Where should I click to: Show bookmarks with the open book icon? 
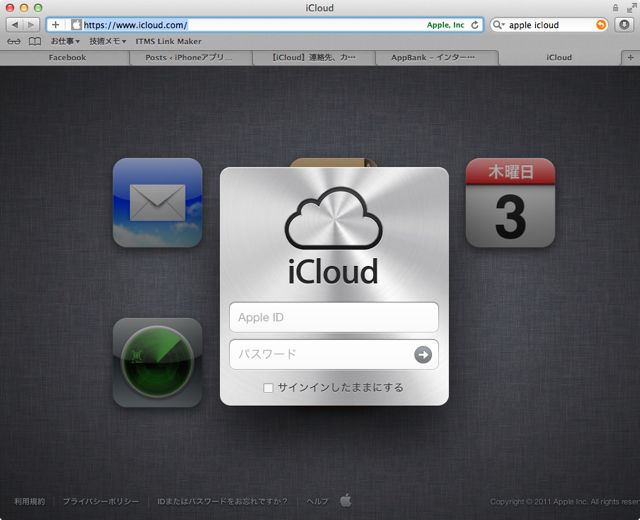[x=35, y=41]
